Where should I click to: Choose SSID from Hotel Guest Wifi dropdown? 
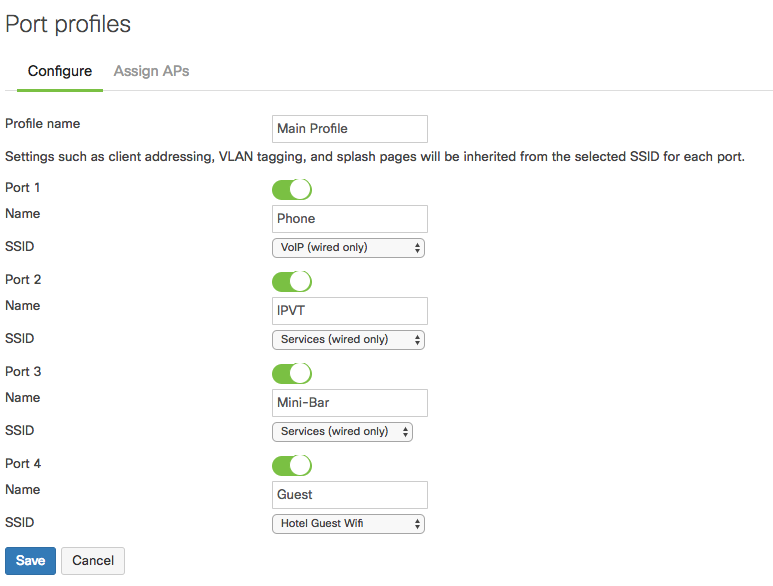coord(348,524)
